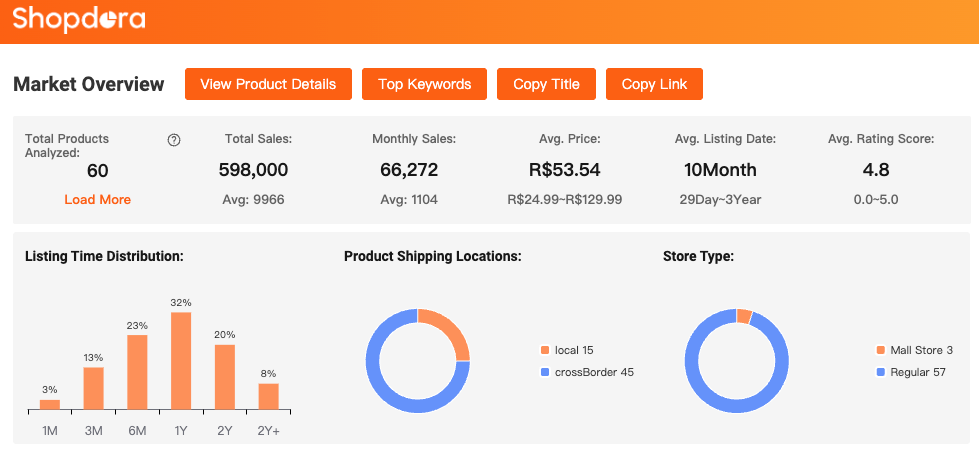Select the 1Y bar in listing chart
The width and height of the screenshot is (979, 453).
tap(181, 361)
